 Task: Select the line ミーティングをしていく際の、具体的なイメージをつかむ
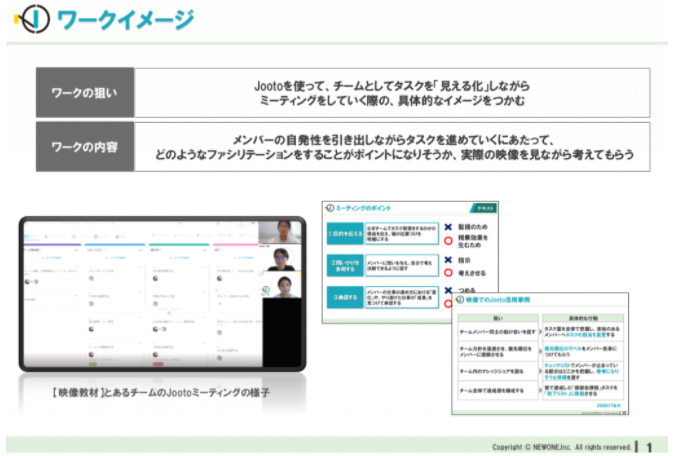[x=392, y=100]
